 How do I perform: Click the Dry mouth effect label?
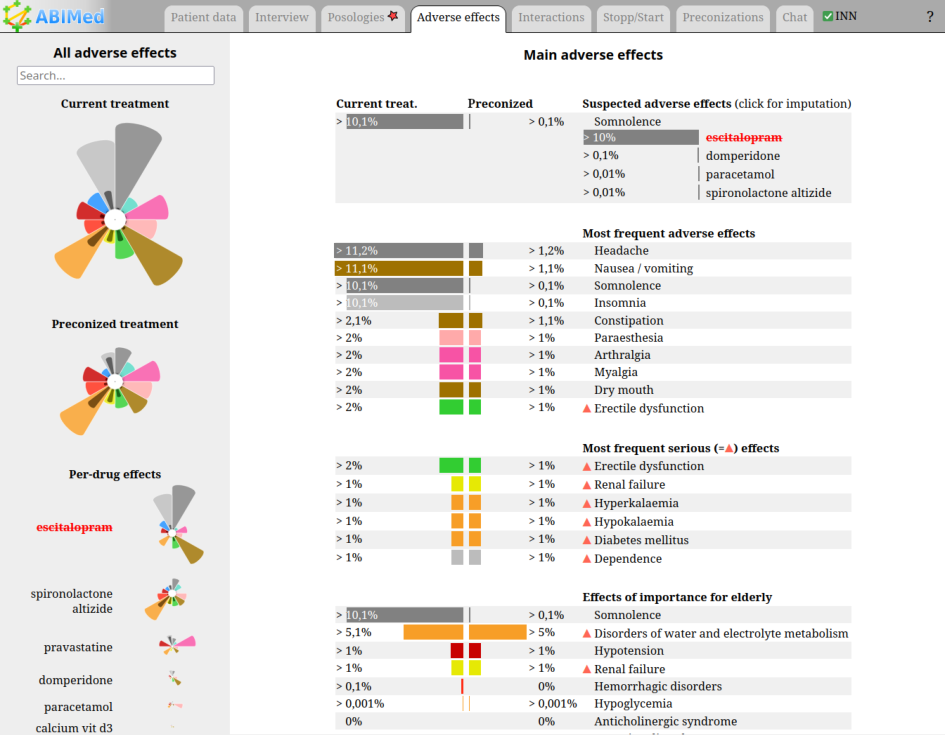(624, 390)
